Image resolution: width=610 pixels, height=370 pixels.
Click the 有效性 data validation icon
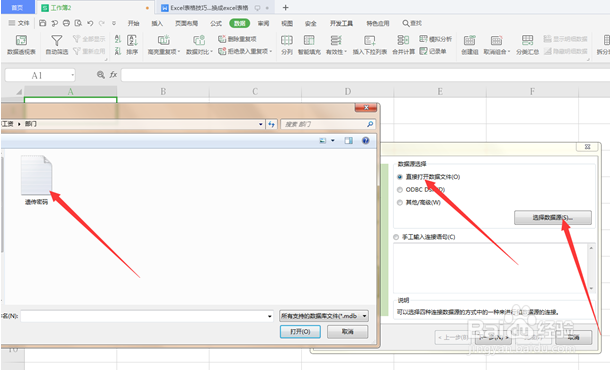pyautogui.click(x=336, y=40)
